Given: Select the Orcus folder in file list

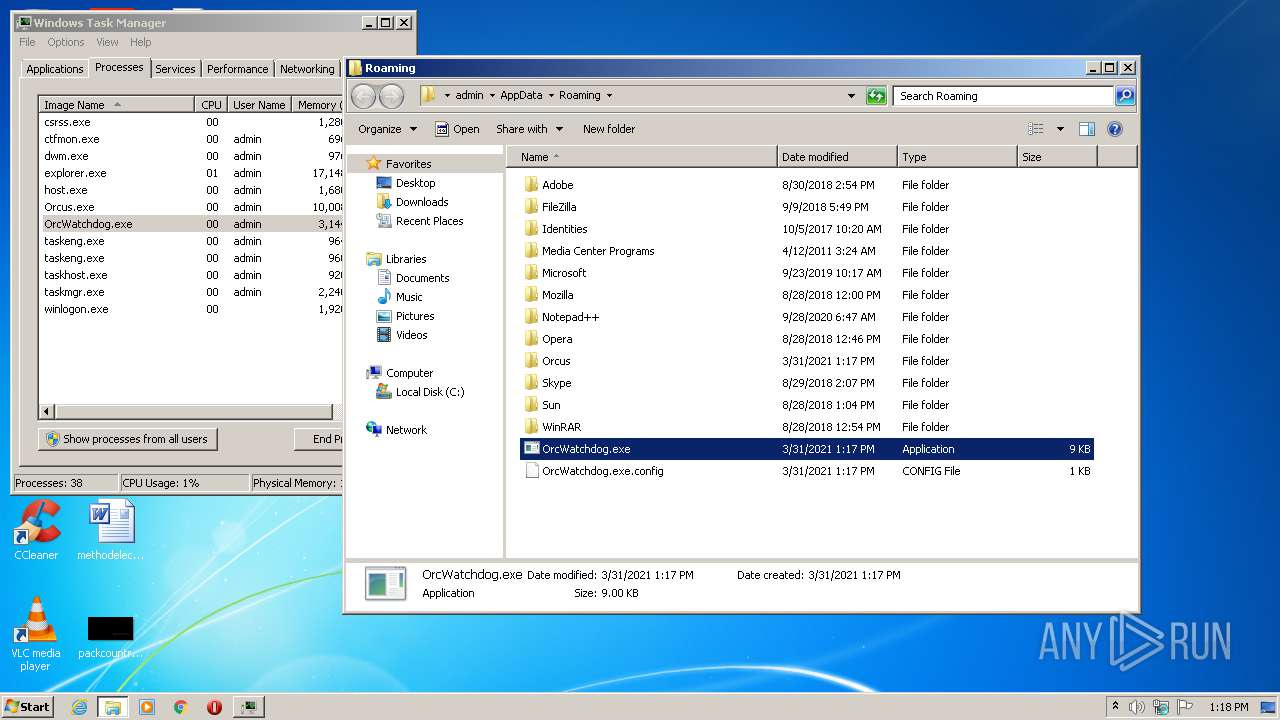Looking at the screenshot, I should point(556,361).
